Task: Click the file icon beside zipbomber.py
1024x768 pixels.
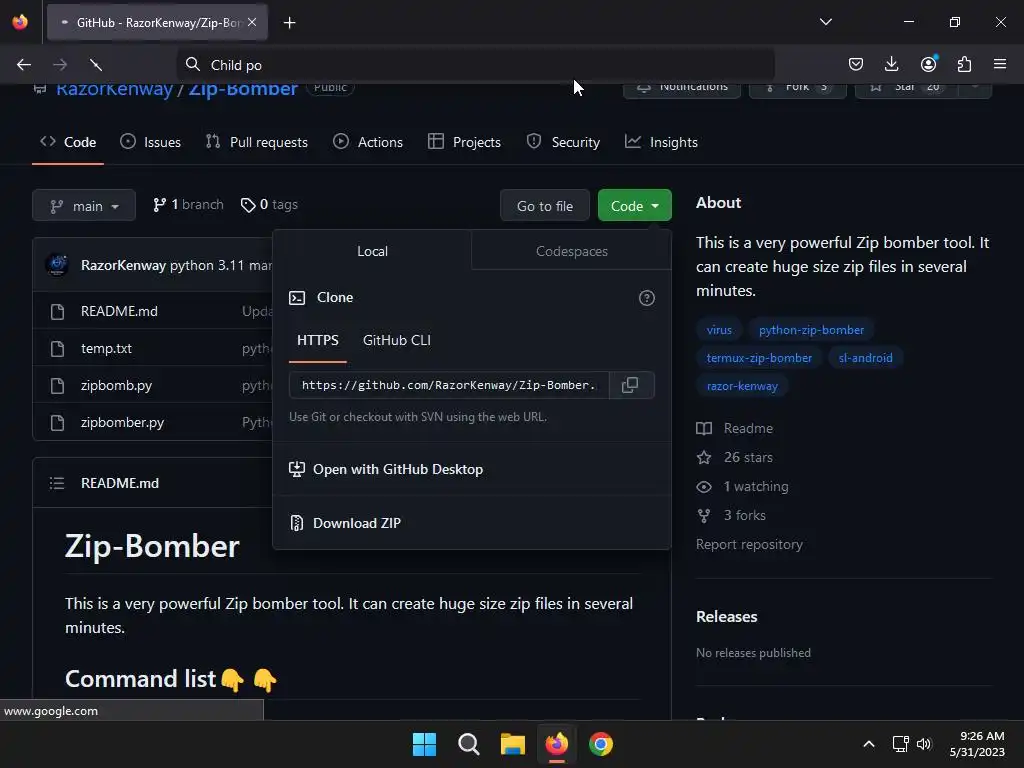Action: click(57, 423)
